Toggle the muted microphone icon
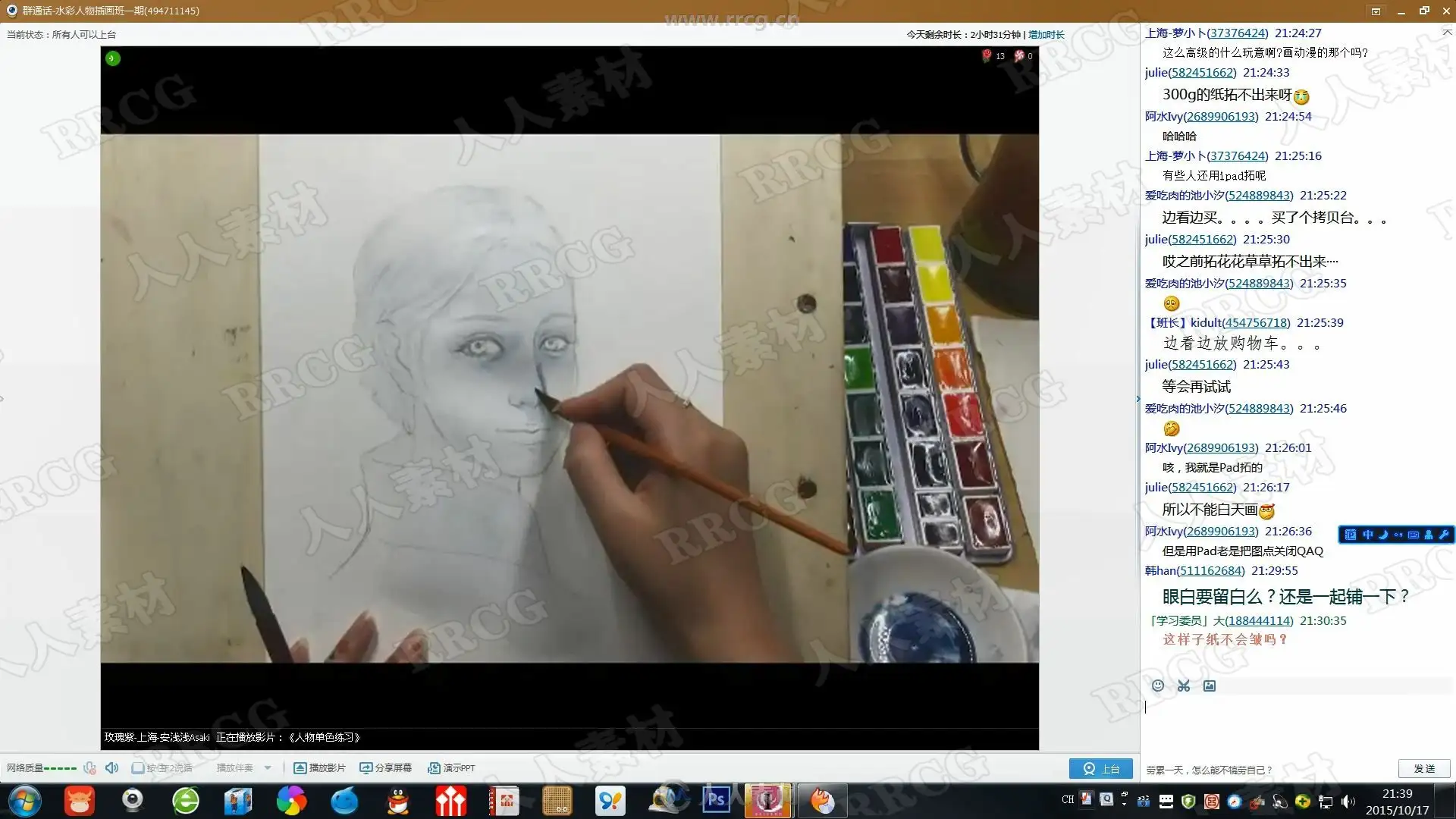The image size is (1456, 819). (89, 768)
